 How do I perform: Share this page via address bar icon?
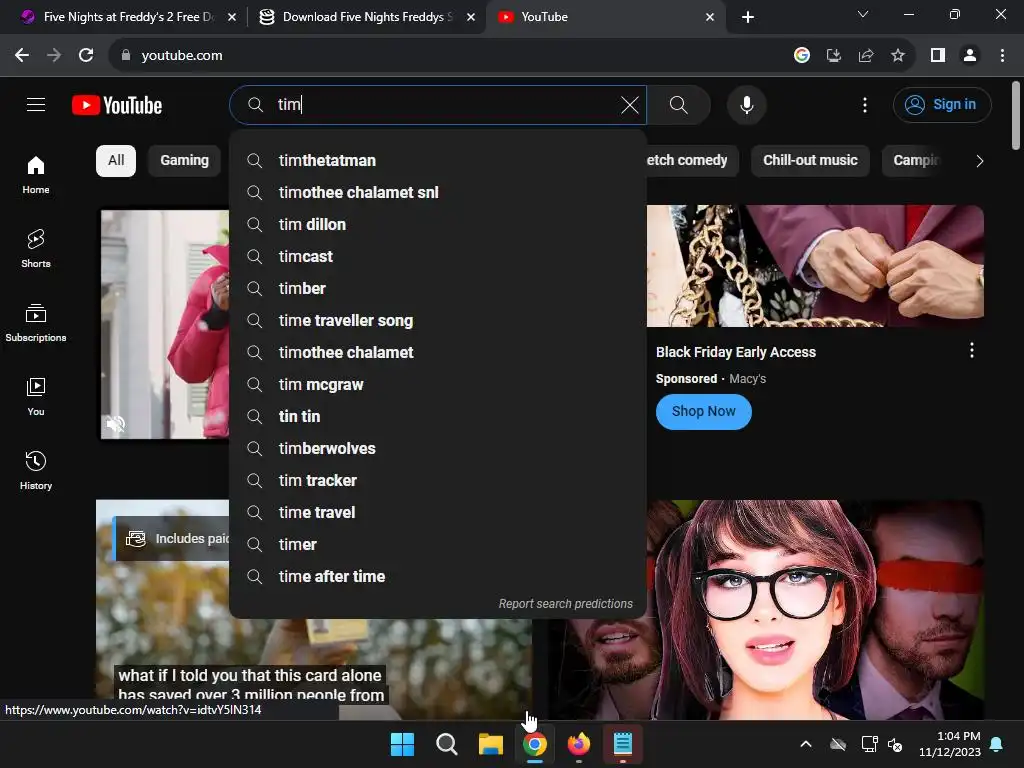pos(866,56)
